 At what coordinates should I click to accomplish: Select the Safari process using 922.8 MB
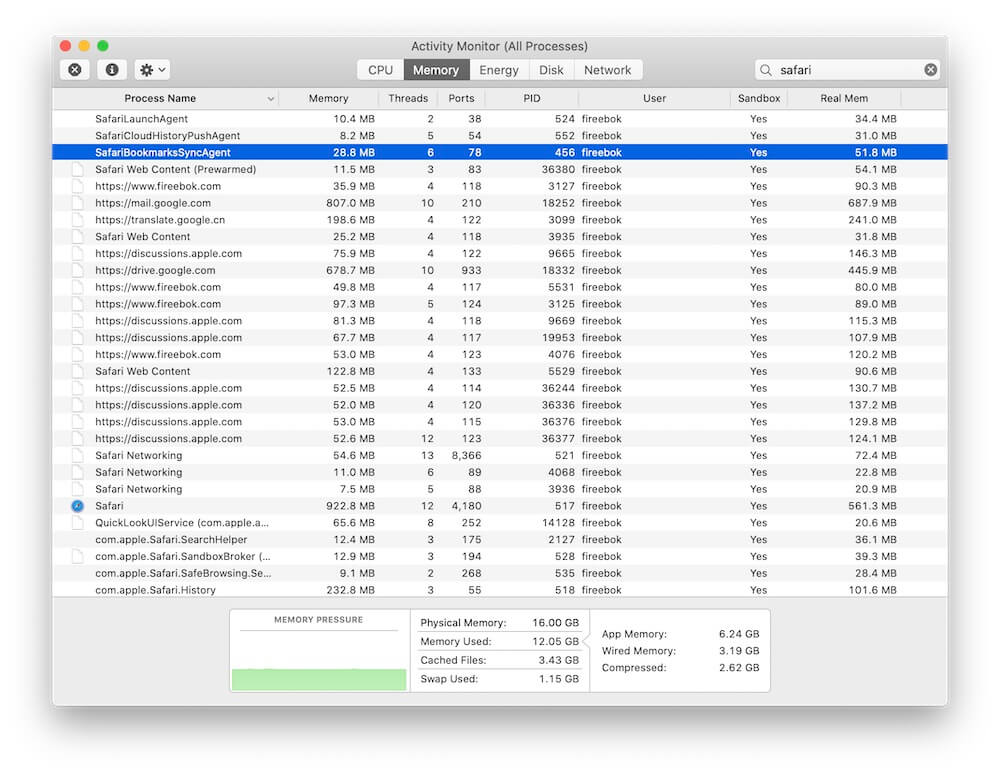500,506
